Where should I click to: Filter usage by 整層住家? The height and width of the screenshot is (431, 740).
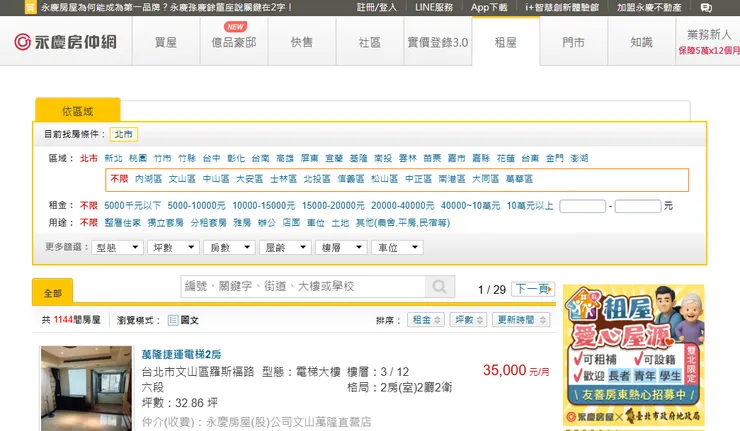pos(123,223)
